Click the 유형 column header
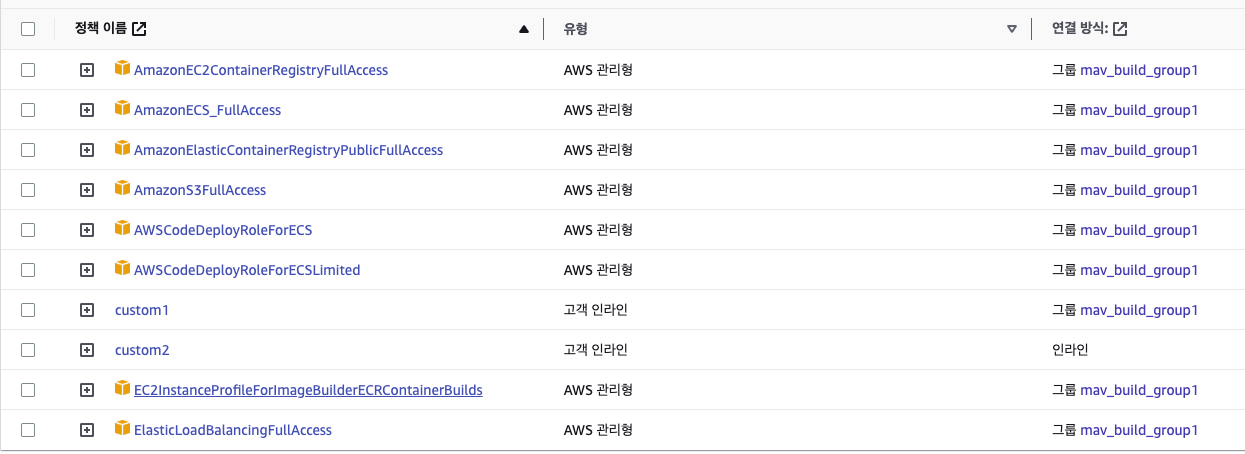Image resolution: width=1245 pixels, height=454 pixels. point(578,29)
